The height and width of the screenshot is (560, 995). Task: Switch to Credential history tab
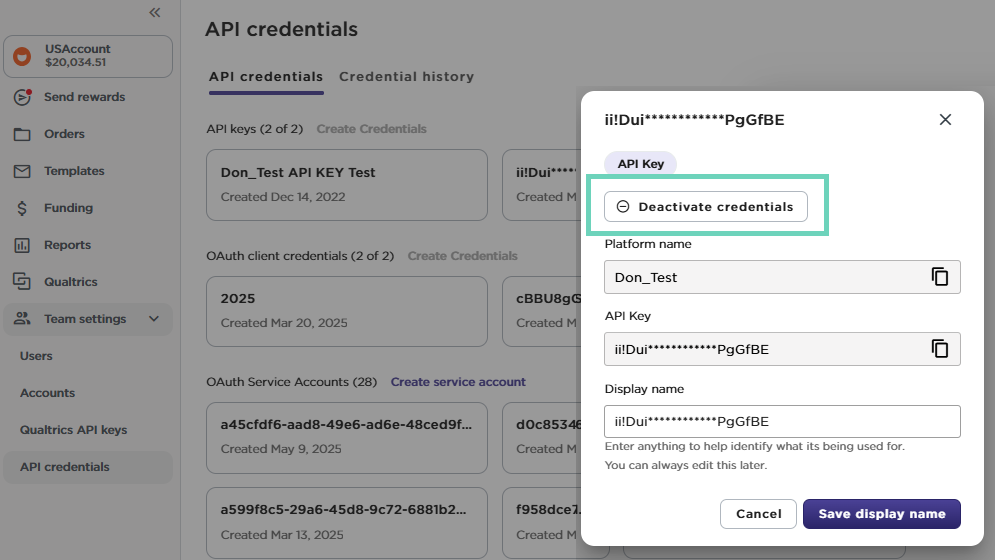(406, 77)
